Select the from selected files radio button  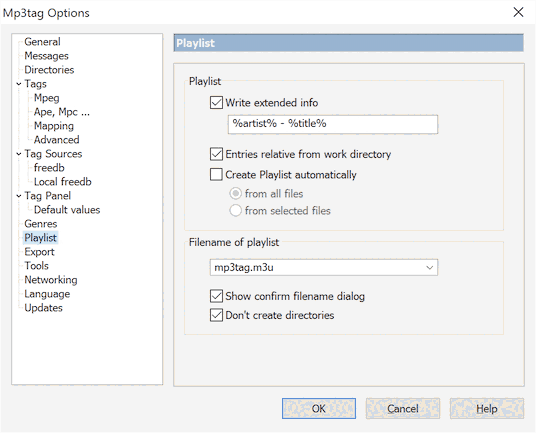[236, 211]
